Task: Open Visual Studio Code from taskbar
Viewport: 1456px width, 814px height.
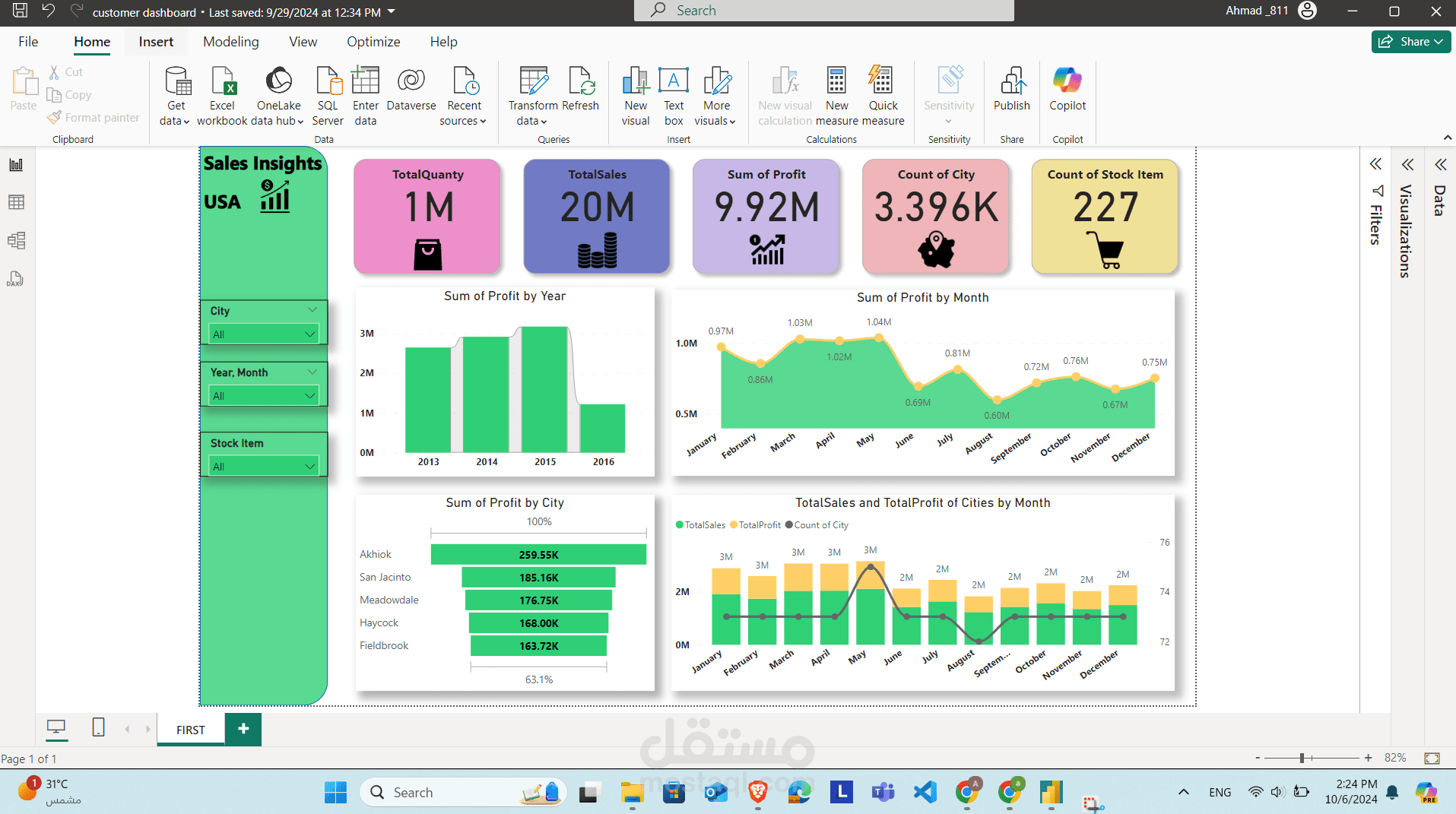Action: coord(925,793)
